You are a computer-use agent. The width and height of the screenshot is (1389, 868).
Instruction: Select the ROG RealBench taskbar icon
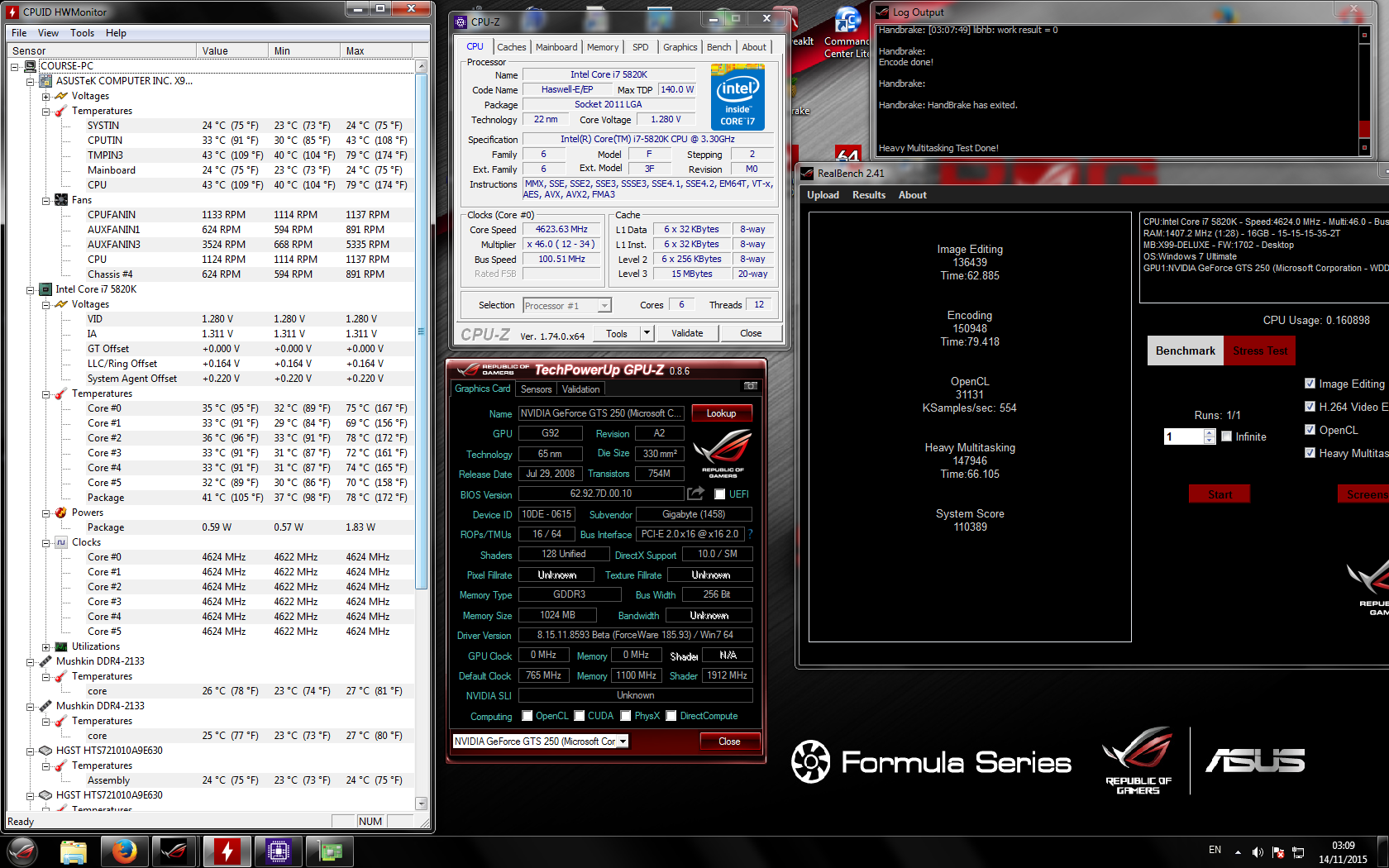(174, 851)
